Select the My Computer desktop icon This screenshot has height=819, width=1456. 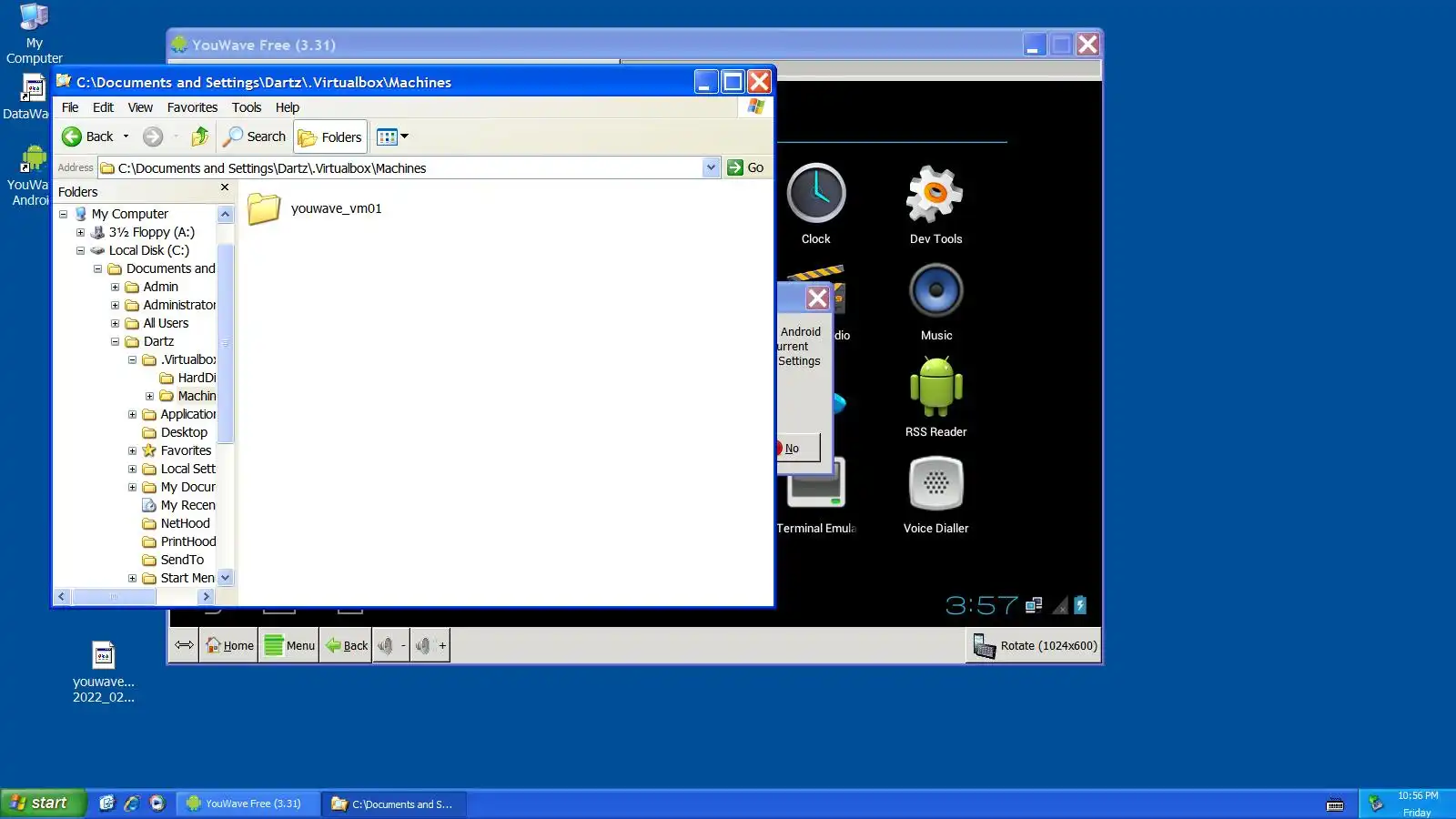[34, 34]
